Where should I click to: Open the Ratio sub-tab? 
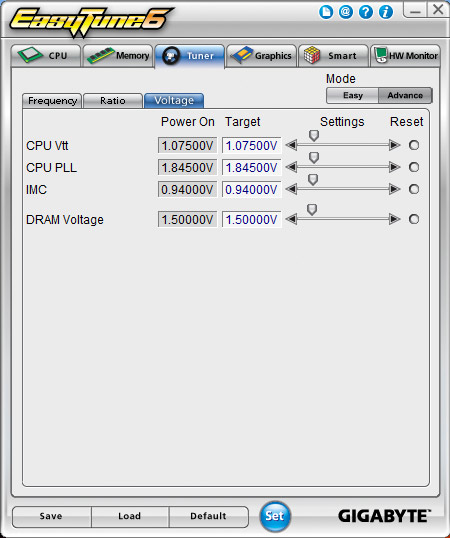[x=113, y=101]
